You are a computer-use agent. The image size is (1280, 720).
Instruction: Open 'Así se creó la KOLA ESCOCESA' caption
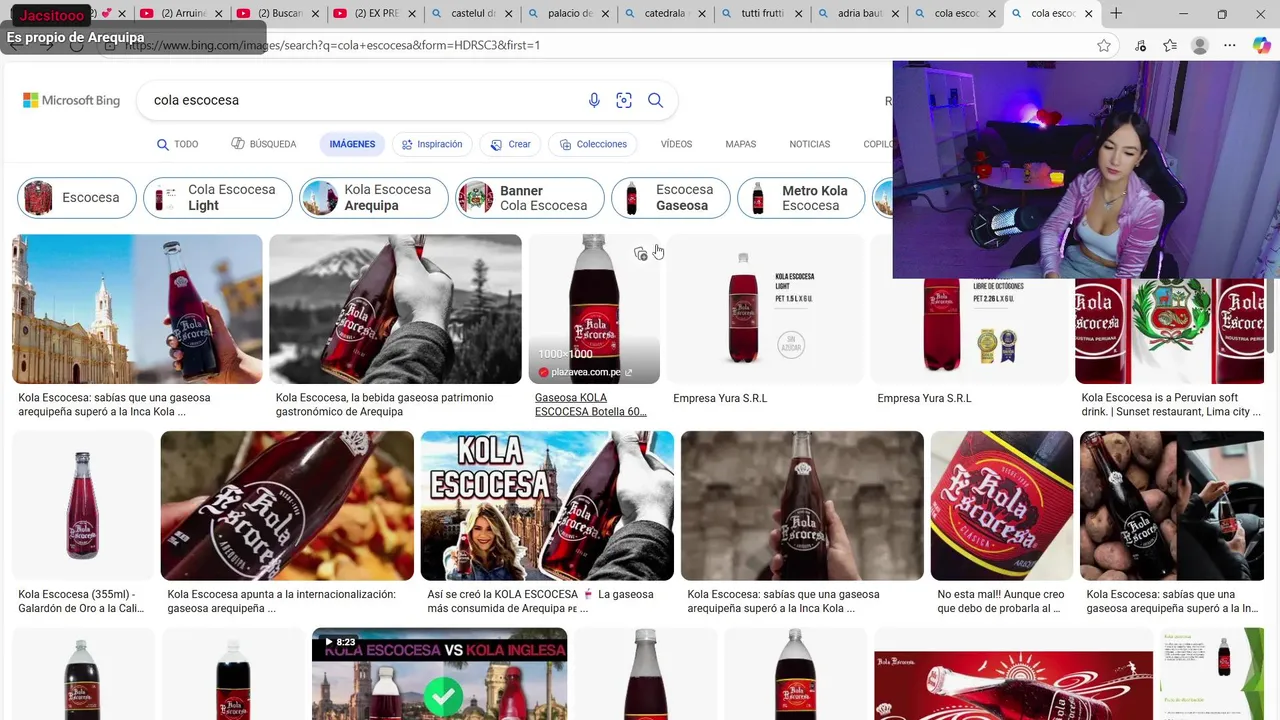[x=540, y=601]
